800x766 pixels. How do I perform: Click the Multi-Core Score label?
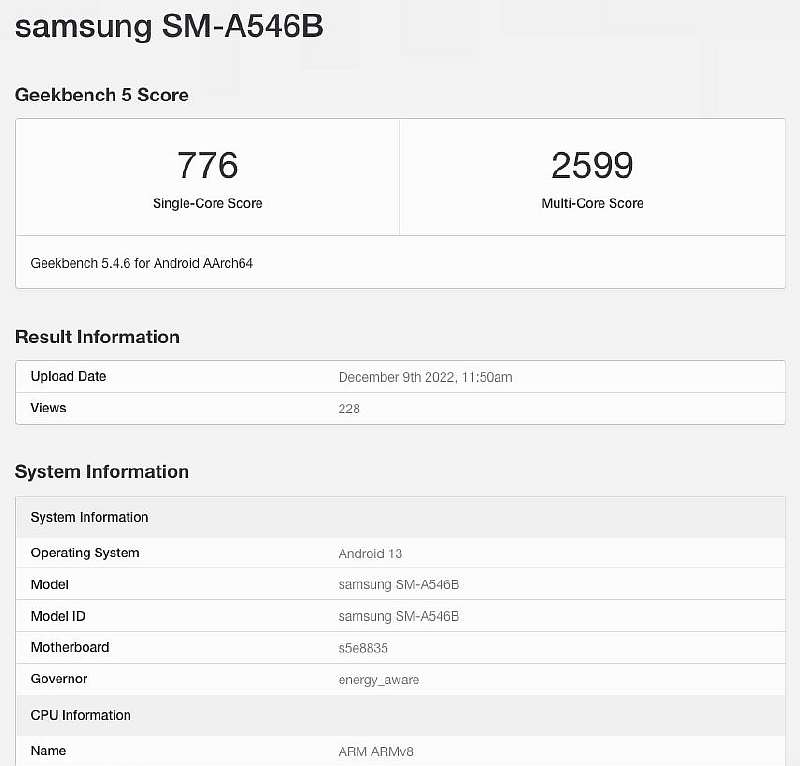click(592, 203)
